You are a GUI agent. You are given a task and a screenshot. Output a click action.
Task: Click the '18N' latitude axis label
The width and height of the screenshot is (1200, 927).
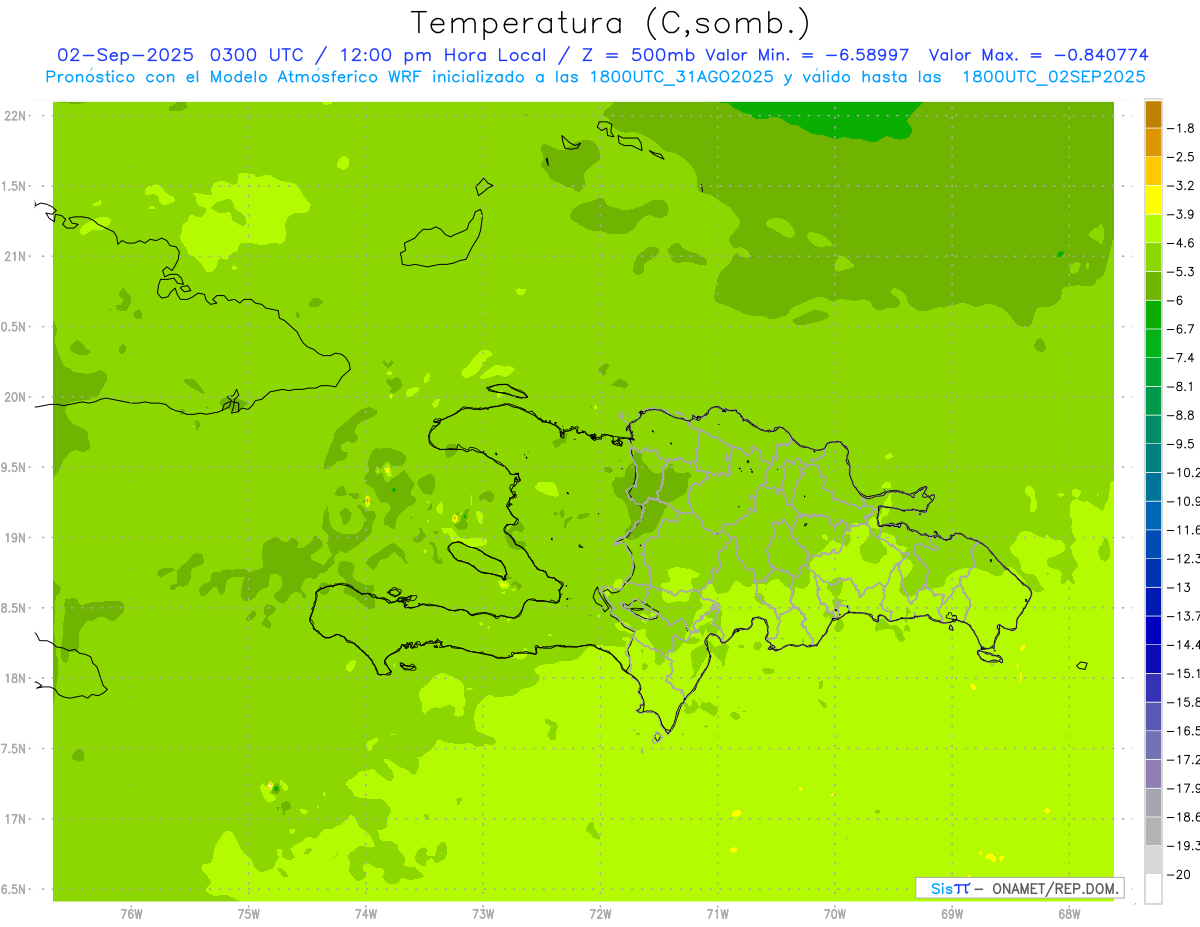[x=16, y=679]
